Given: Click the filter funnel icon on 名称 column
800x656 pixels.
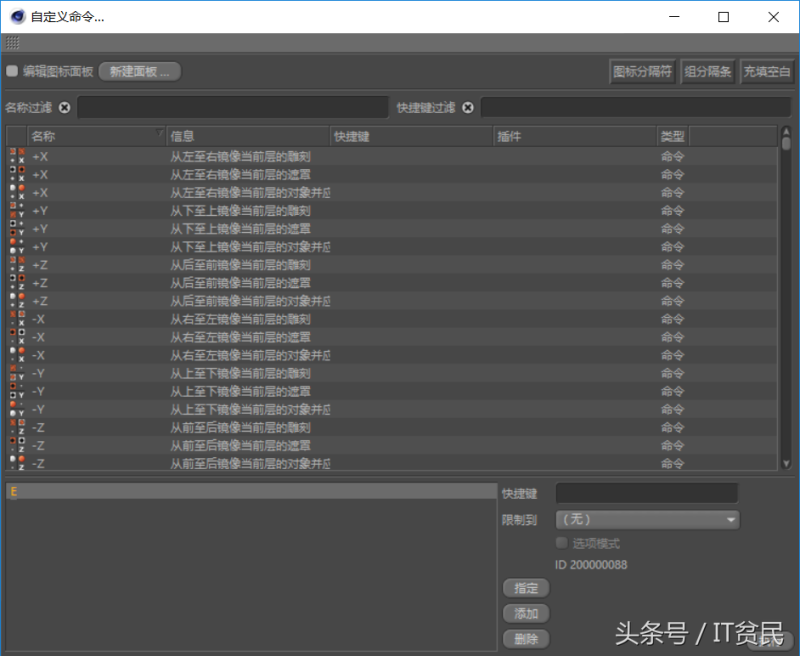Looking at the screenshot, I should coord(159,135).
